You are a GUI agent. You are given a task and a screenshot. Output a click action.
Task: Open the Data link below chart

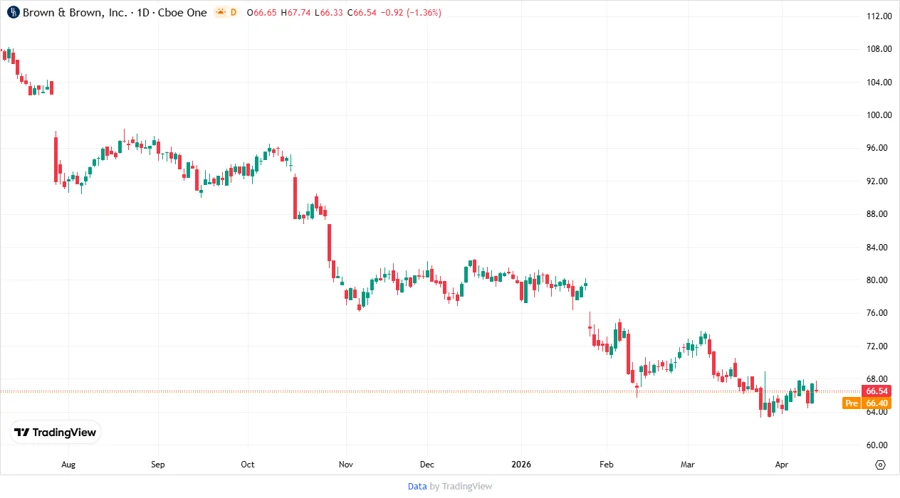417,486
